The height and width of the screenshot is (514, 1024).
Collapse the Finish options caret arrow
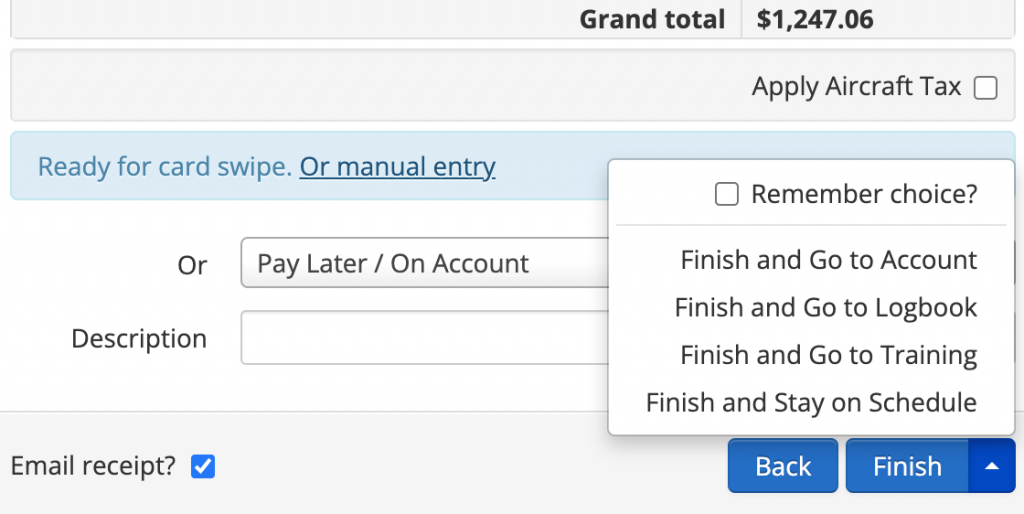point(991,466)
